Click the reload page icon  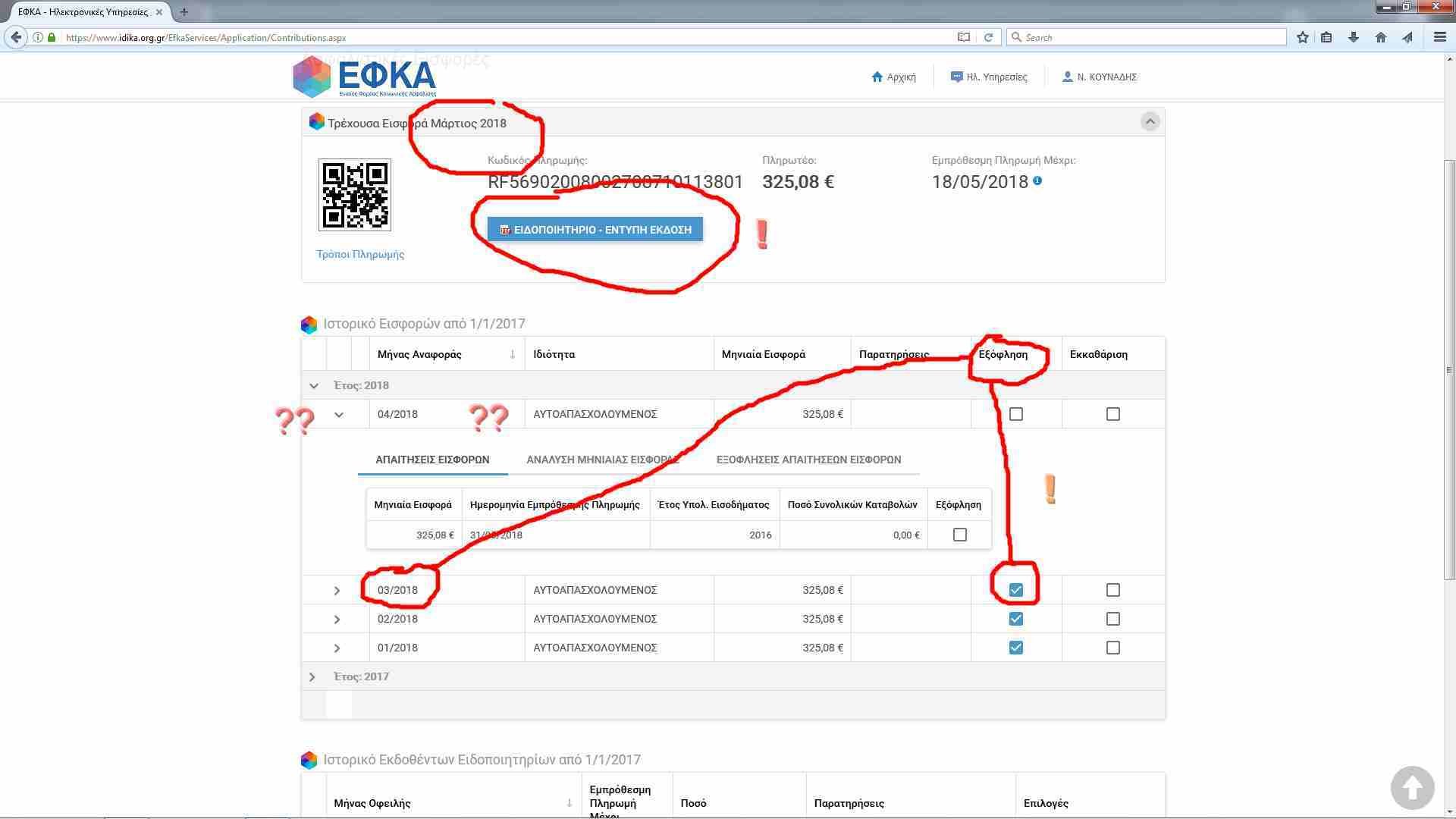[988, 37]
